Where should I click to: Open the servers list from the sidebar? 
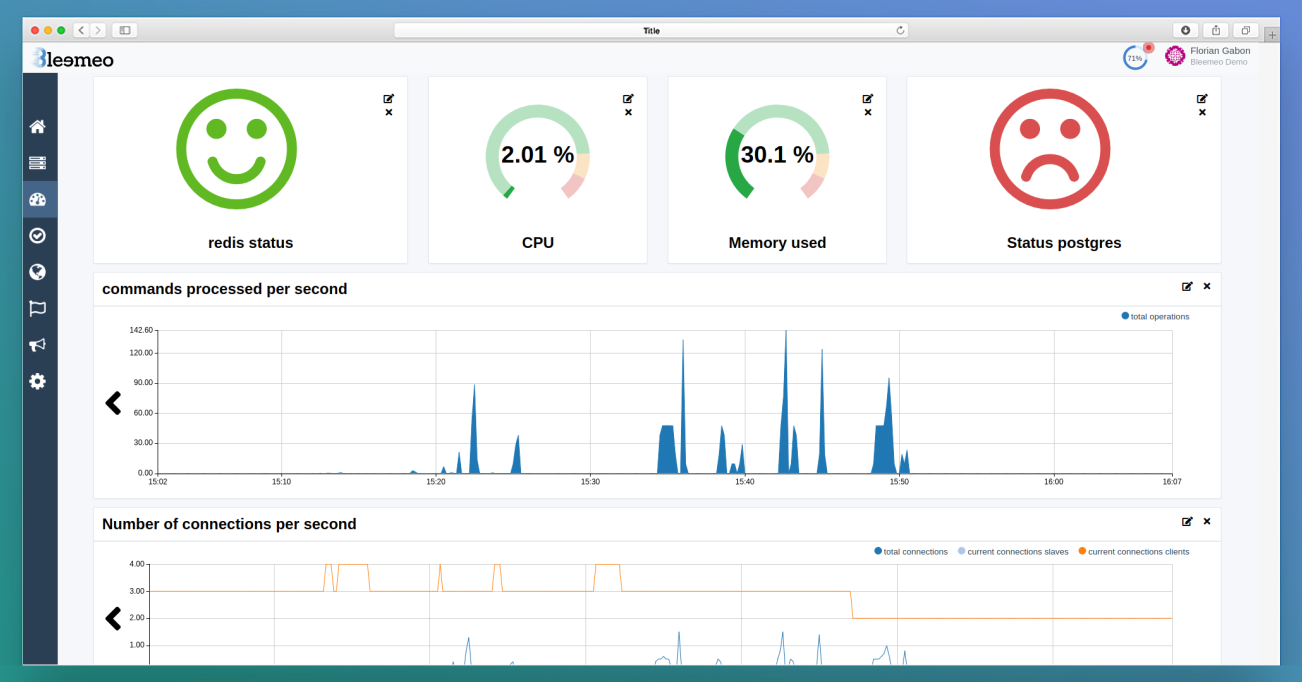[x=38, y=162]
